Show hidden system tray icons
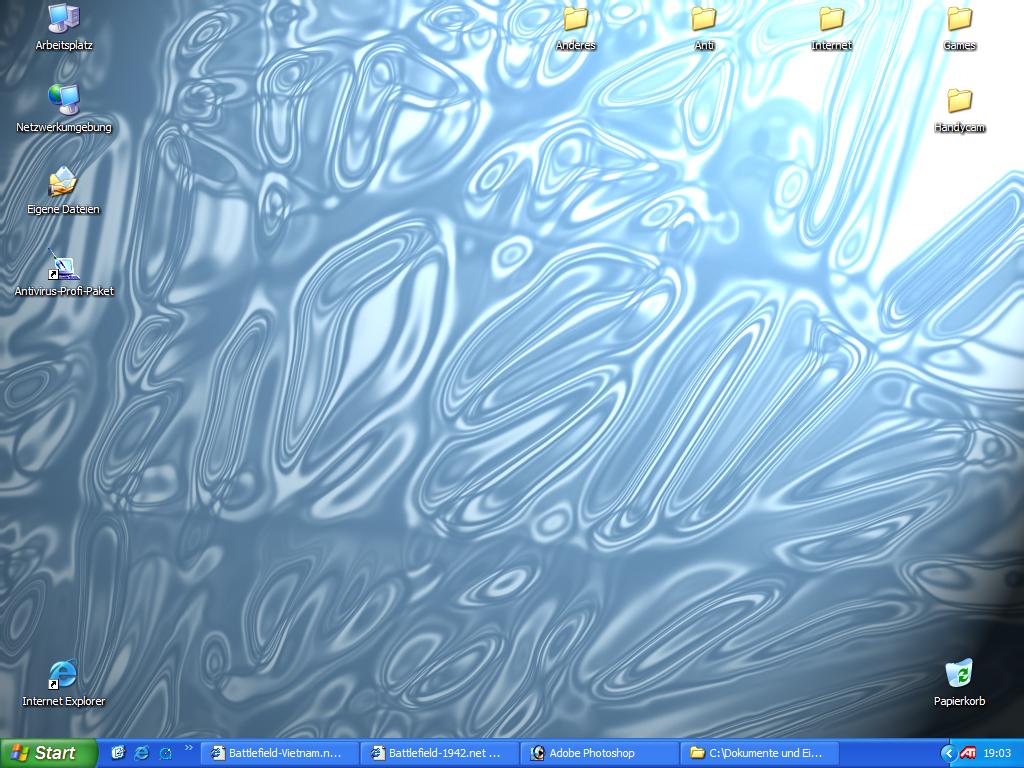Viewport: 1024px width, 768px height. (947, 753)
